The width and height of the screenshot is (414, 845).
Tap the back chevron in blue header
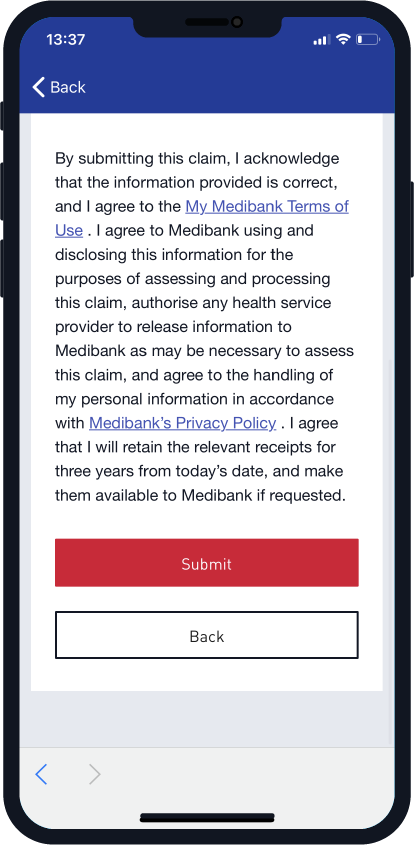(x=38, y=87)
